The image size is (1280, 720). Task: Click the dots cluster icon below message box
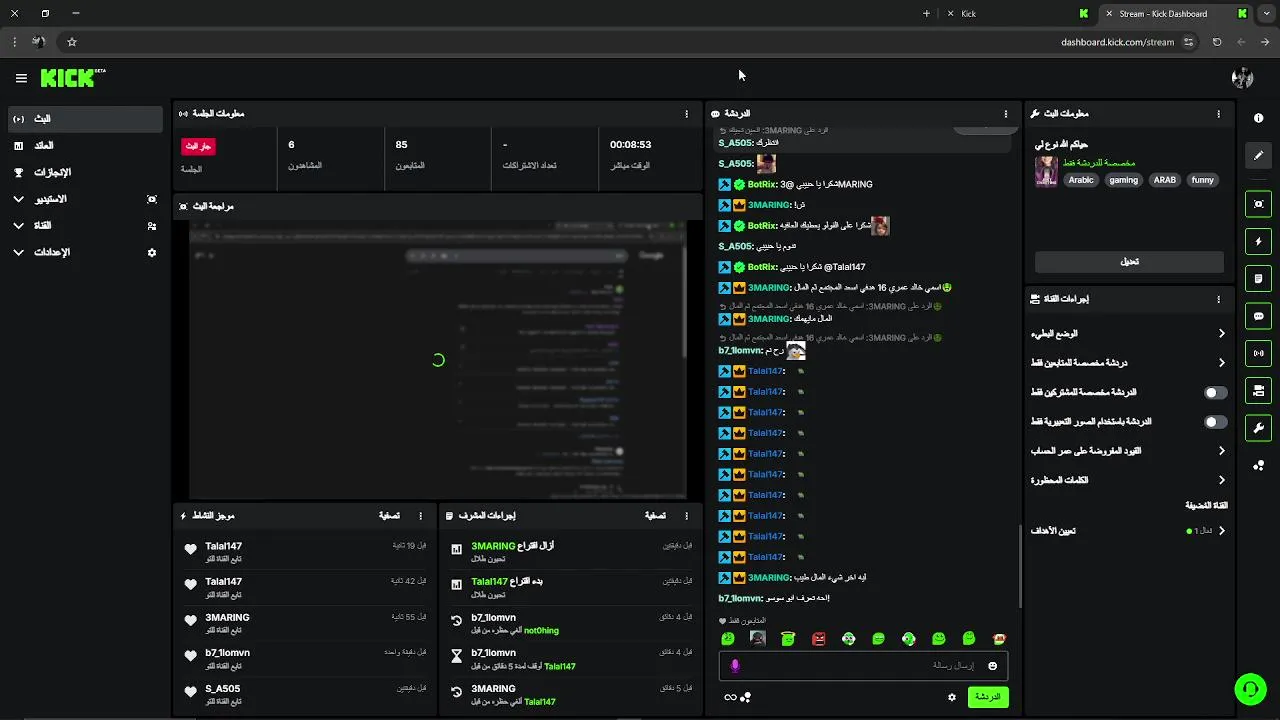(746, 697)
